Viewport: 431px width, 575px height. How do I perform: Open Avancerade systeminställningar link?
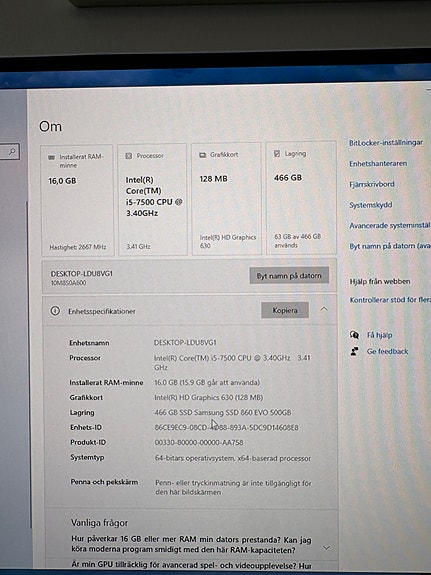[390, 226]
